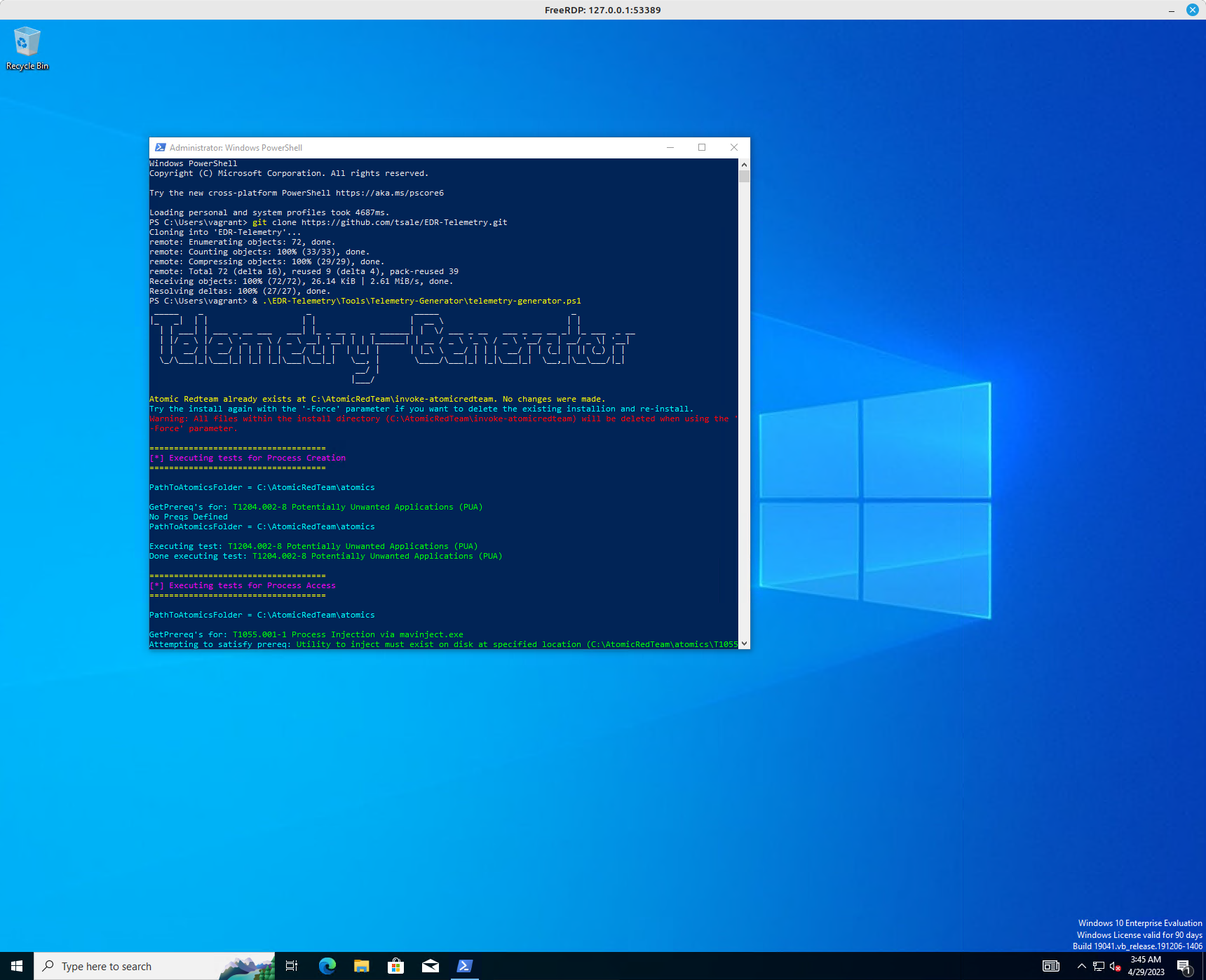The height and width of the screenshot is (980, 1206).
Task: Close the FreeRDP session window
Action: tap(1192, 10)
